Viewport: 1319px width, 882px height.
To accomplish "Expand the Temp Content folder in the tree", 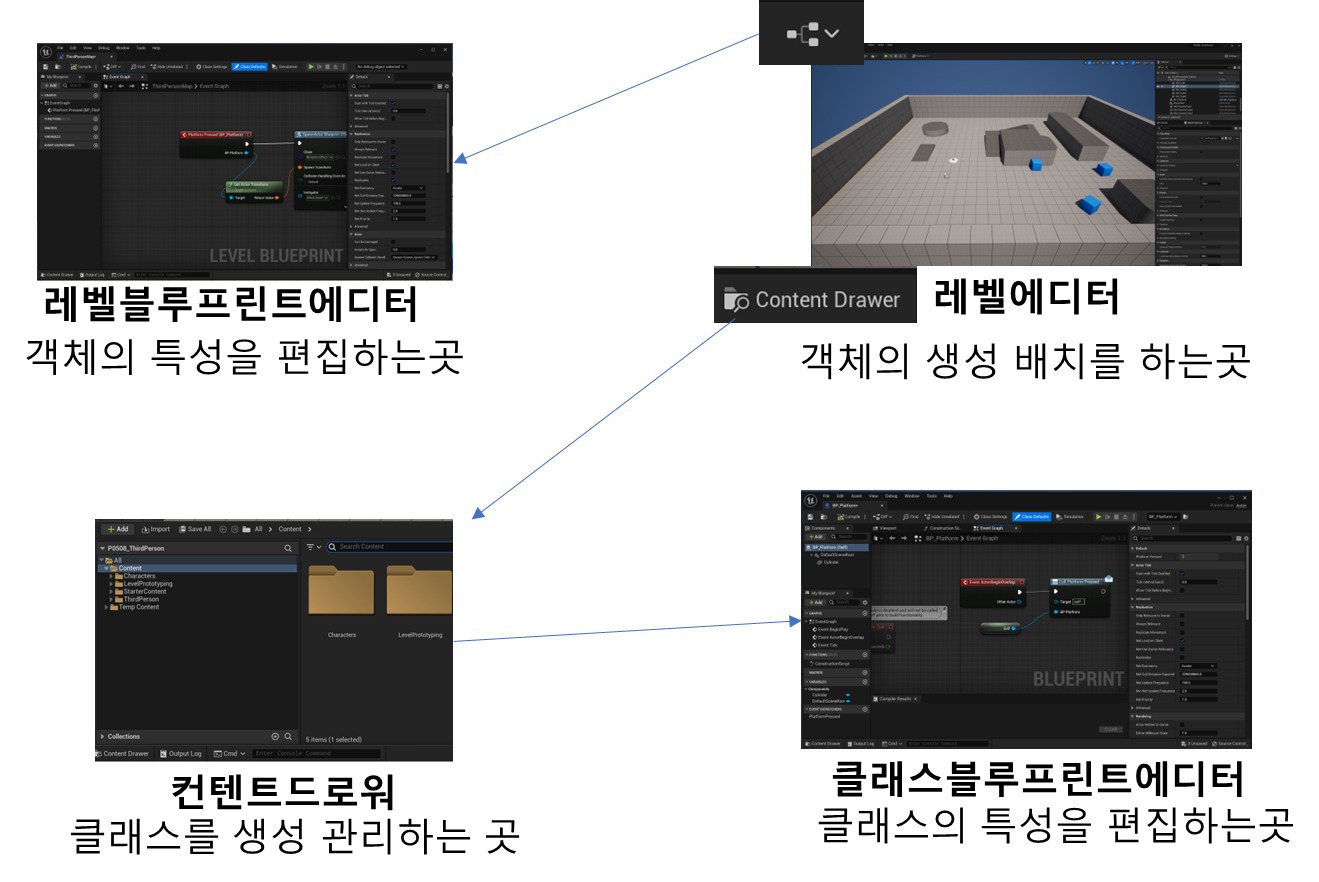I will click(x=106, y=607).
